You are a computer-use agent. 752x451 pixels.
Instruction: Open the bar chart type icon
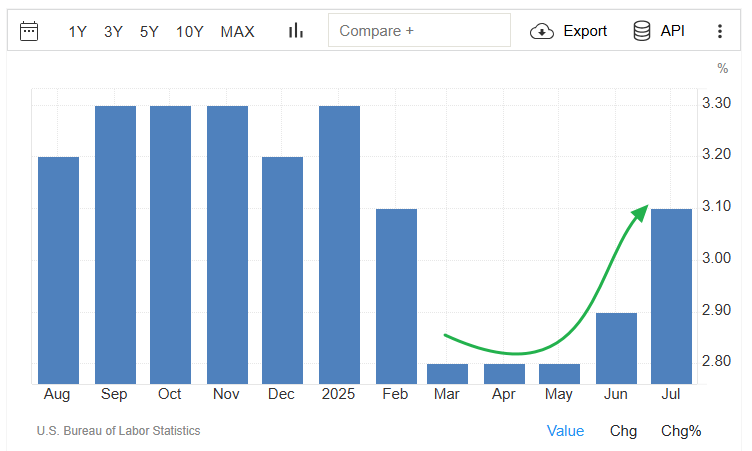pos(296,31)
